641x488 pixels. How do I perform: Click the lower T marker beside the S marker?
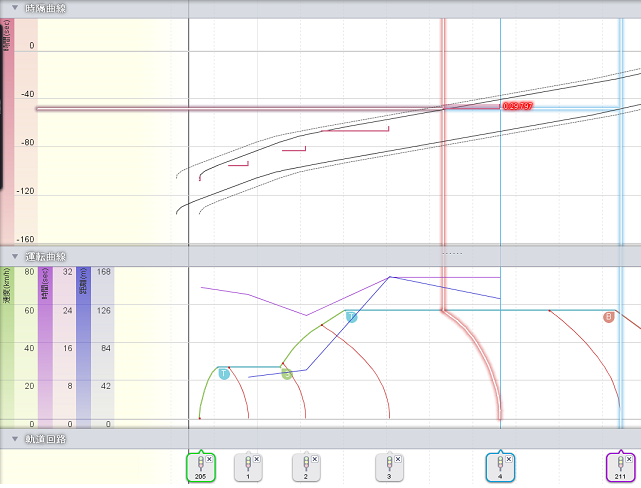tap(224, 374)
